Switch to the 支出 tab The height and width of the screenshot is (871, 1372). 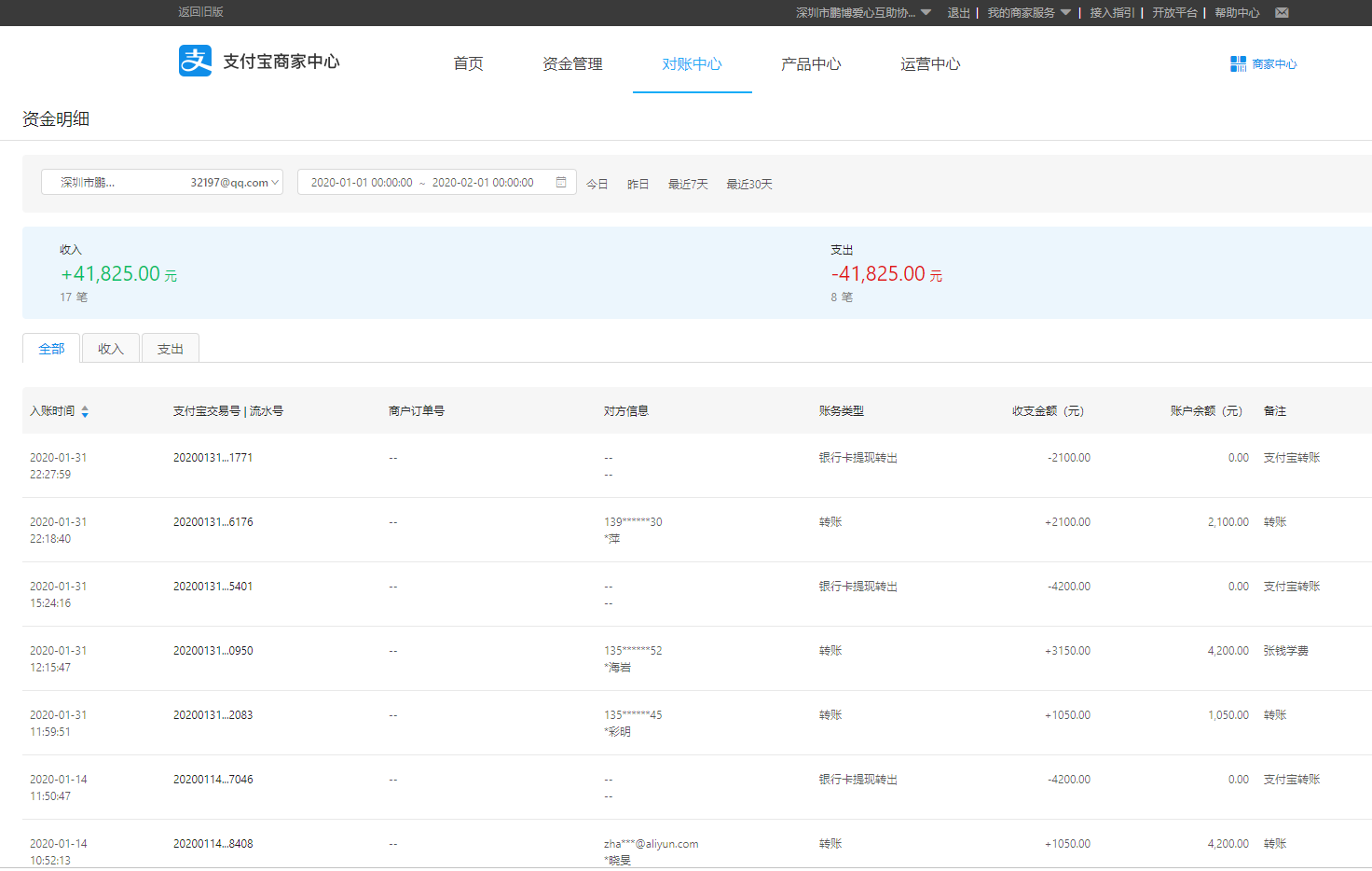[x=171, y=349]
